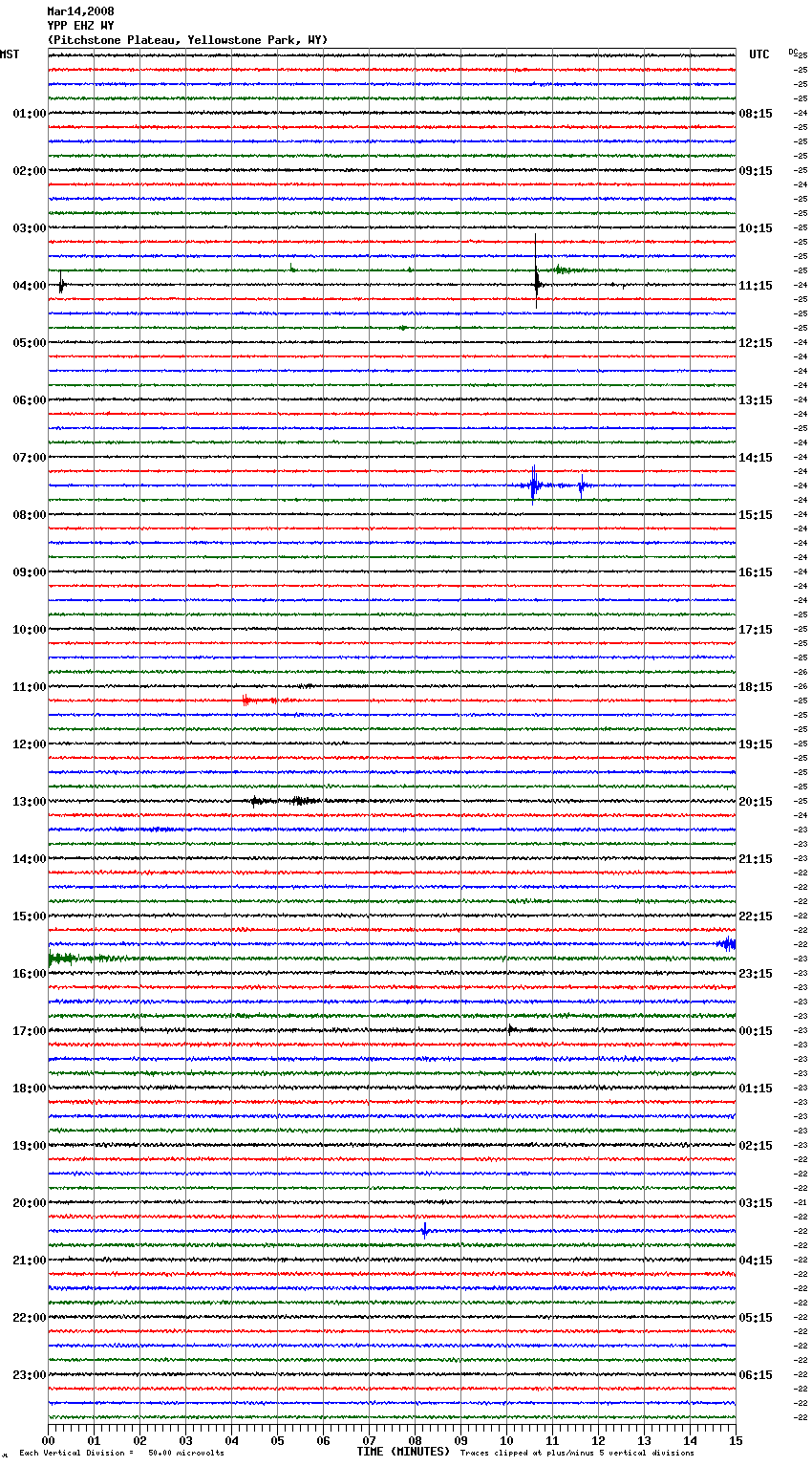
Task: Click the 12:15 UTC time label
Action: tap(756, 343)
